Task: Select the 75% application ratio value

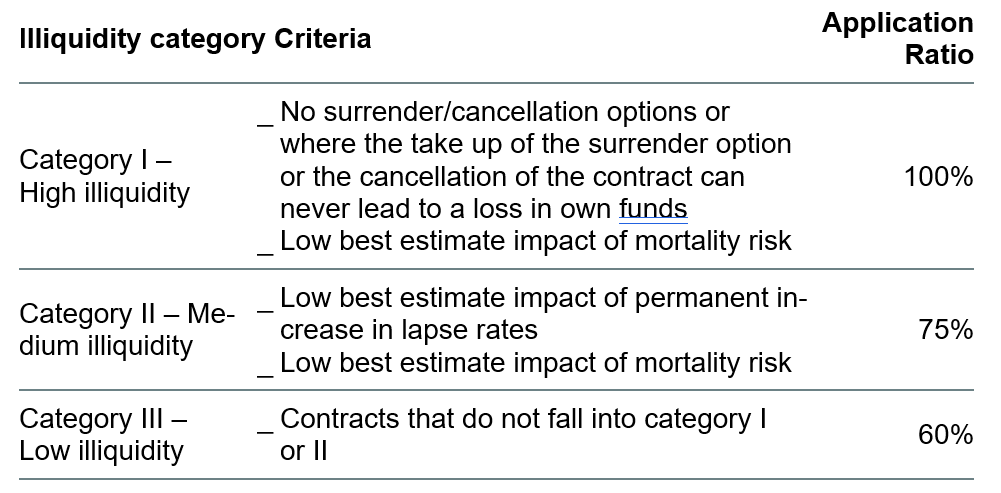Action: pos(945,330)
